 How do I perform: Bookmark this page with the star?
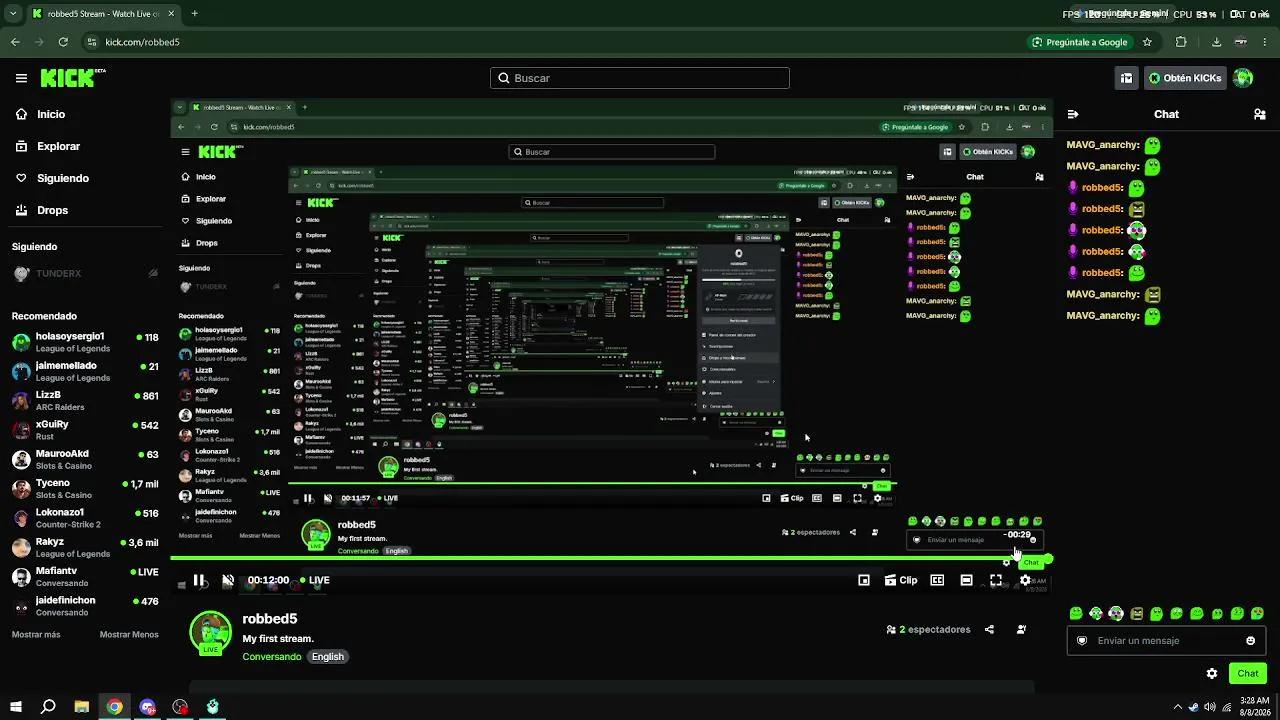point(1147,42)
